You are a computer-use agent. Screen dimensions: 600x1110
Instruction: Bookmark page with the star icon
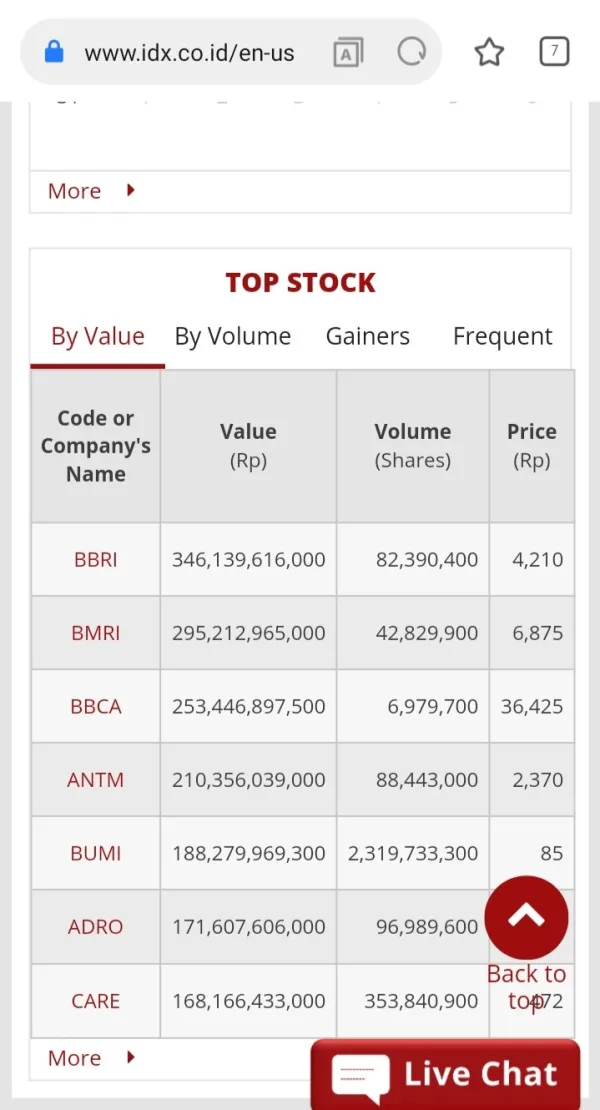tap(489, 52)
